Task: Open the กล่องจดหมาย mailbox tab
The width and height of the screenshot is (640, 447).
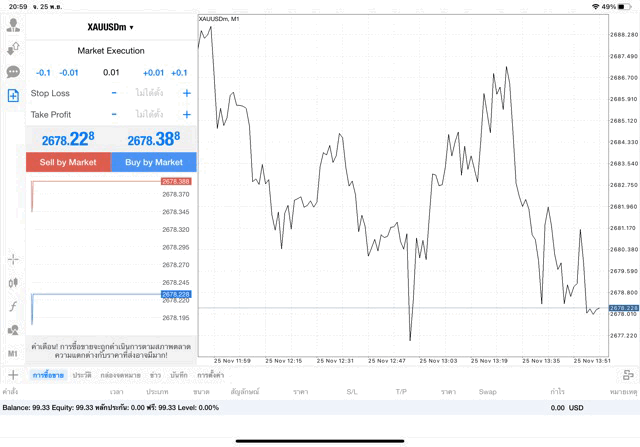Action: tap(119, 374)
